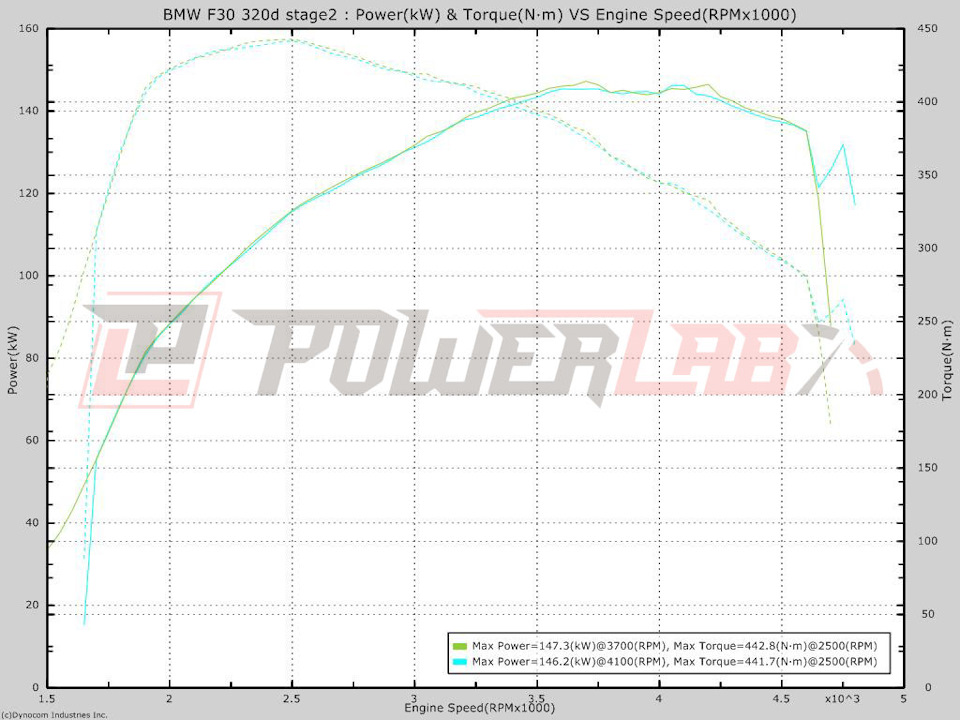Click the 2.5 engine speed tick label
This screenshot has height=720, width=960.
(291, 699)
